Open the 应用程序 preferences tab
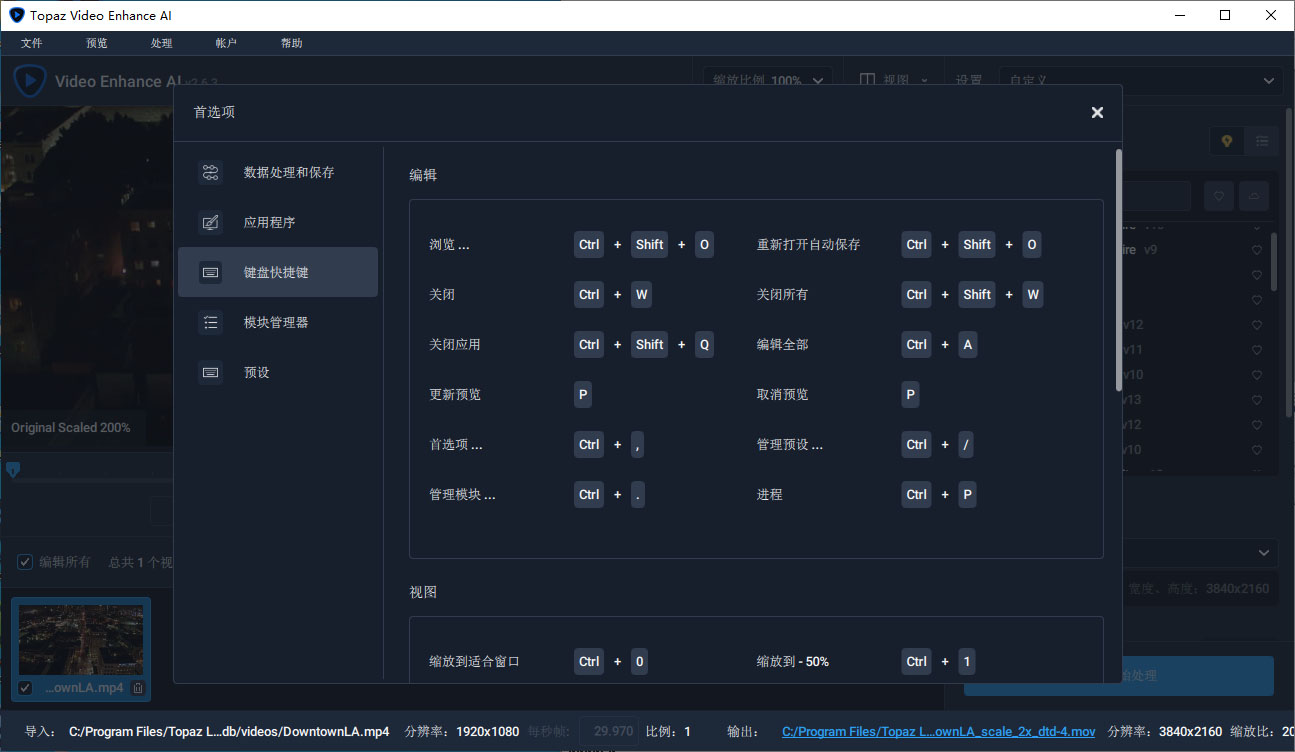This screenshot has width=1295, height=752. tap(278, 222)
